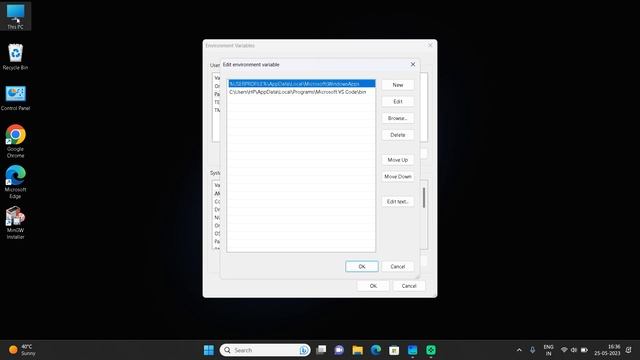Click Edit text... button

[x=398, y=202]
